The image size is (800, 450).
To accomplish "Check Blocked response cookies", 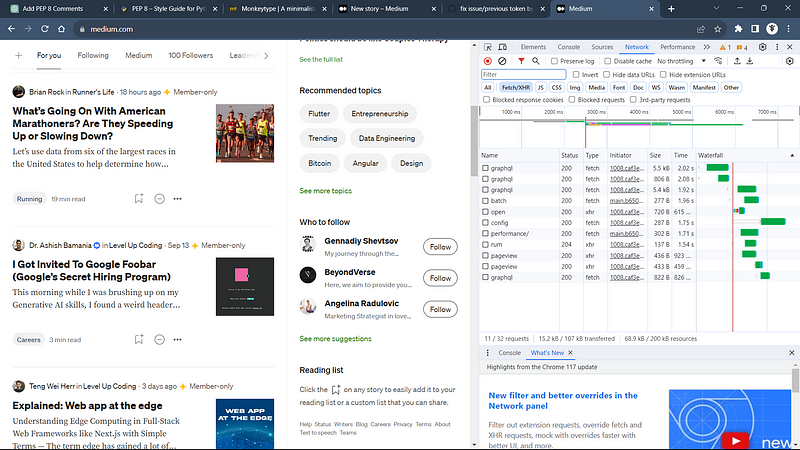I will 486,99.
